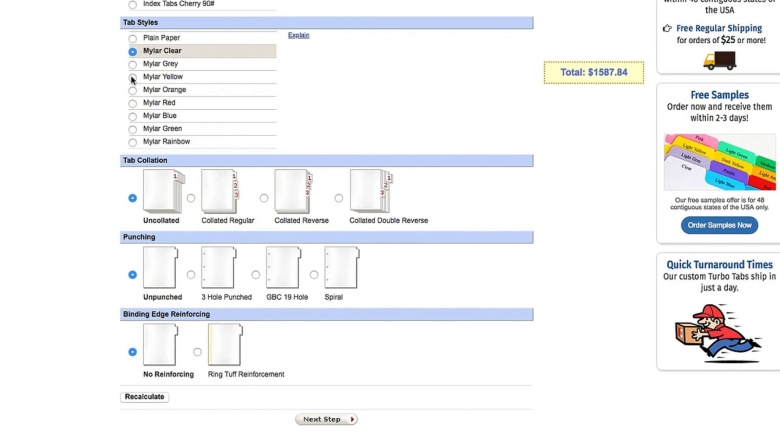This screenshot has width=780, height=439.
Task: Choose the Ring Tuff Reinforcement radio button
Action: tap(197, 352)
